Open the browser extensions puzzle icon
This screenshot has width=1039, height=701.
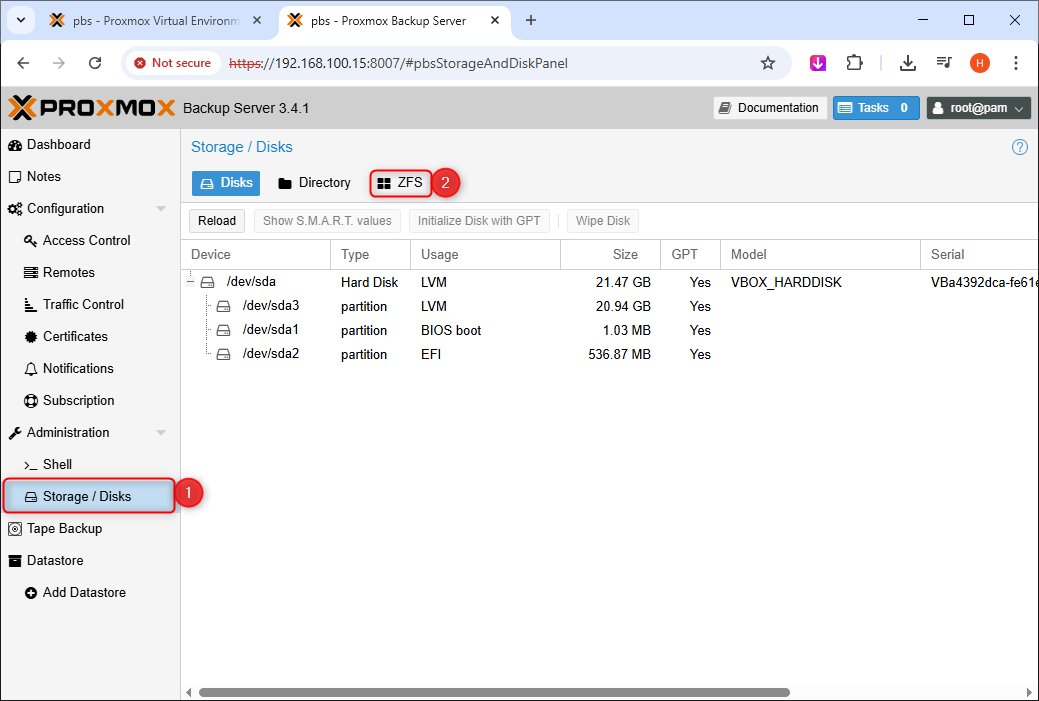click(855, 63)
